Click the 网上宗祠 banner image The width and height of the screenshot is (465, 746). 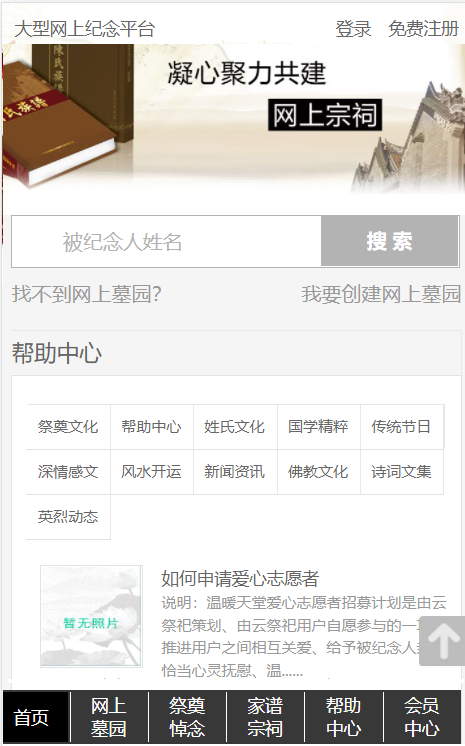[233, 119]
